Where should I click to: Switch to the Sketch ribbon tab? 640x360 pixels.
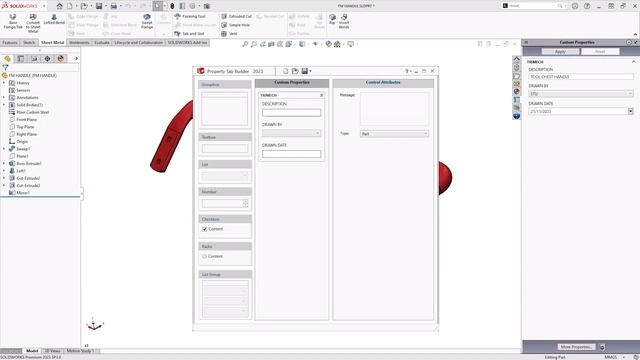tap(29, 42)
